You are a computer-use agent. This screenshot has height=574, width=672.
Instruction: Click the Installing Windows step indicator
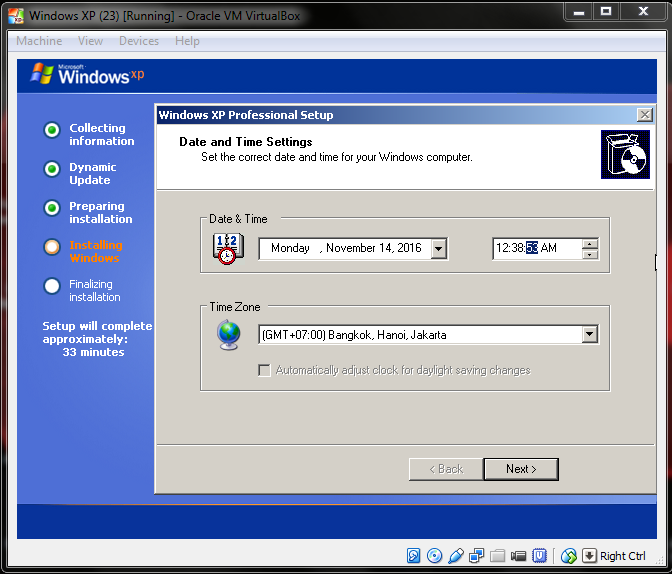pyautogui.click(x=52, y=247)
